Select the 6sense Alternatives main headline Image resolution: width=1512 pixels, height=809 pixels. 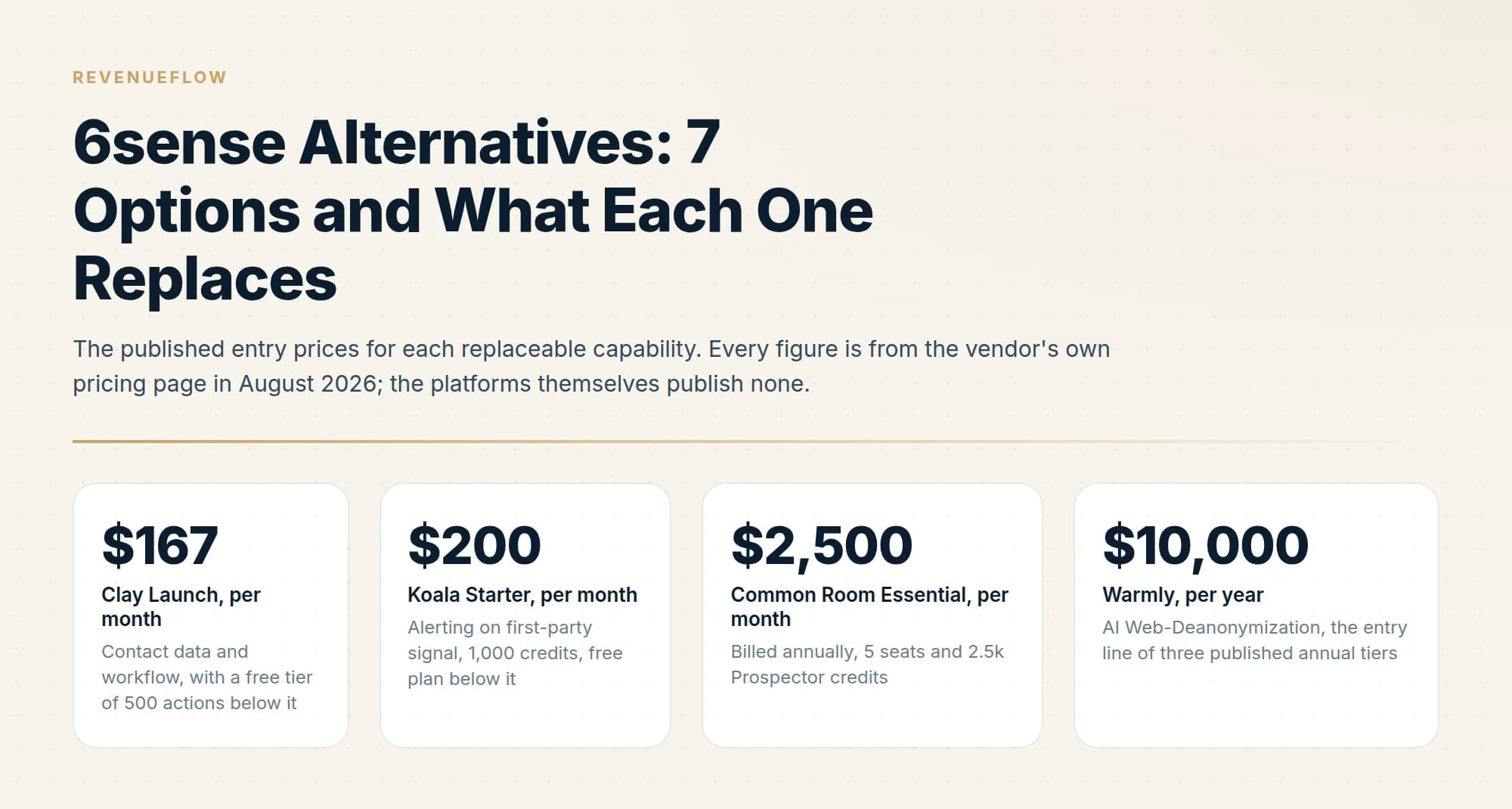point(473,210)
